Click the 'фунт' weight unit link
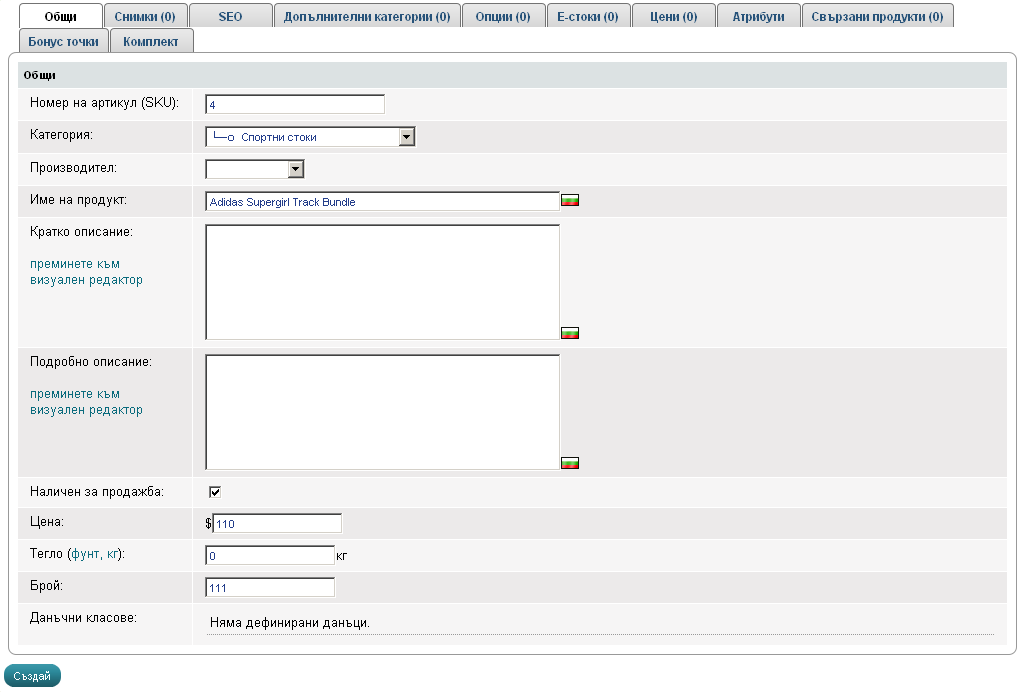The height and width of the screenshot is (692, 1023). [x=86, y=553]
